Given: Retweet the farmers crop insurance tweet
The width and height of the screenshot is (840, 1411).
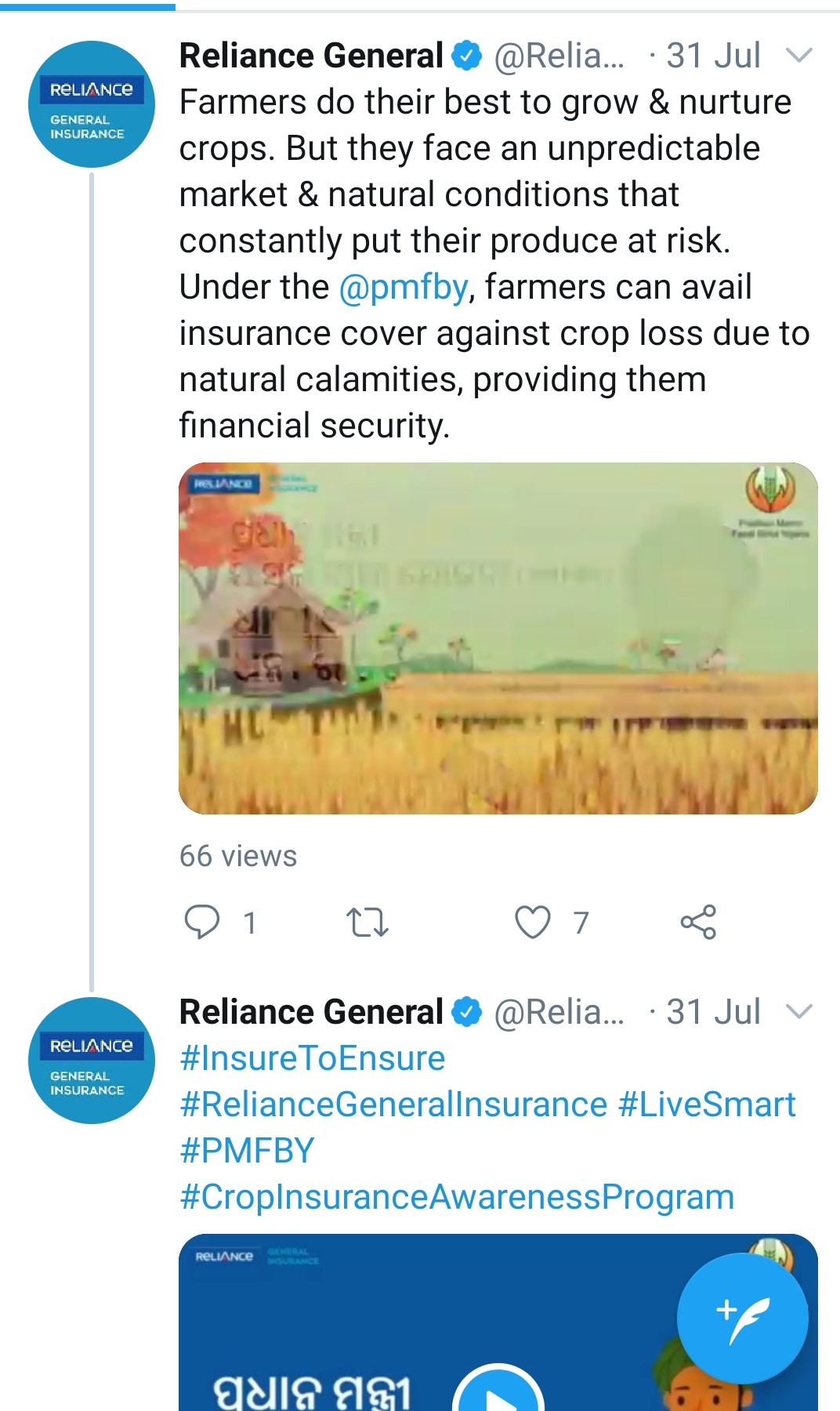Looking at the screenshot, I should [x=367, y=922].
